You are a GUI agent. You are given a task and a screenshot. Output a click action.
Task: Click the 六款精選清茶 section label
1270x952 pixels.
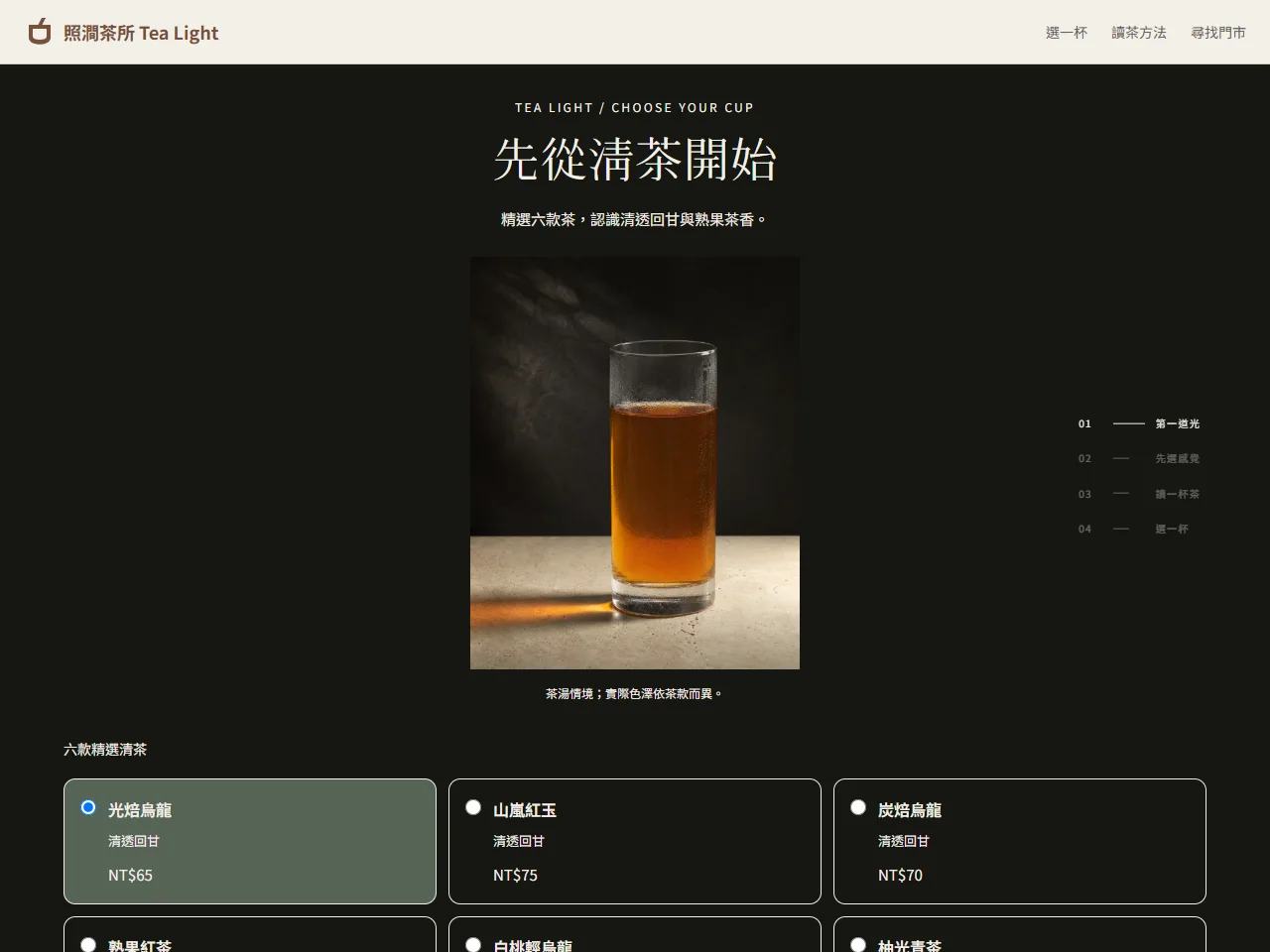click(105, 750)
